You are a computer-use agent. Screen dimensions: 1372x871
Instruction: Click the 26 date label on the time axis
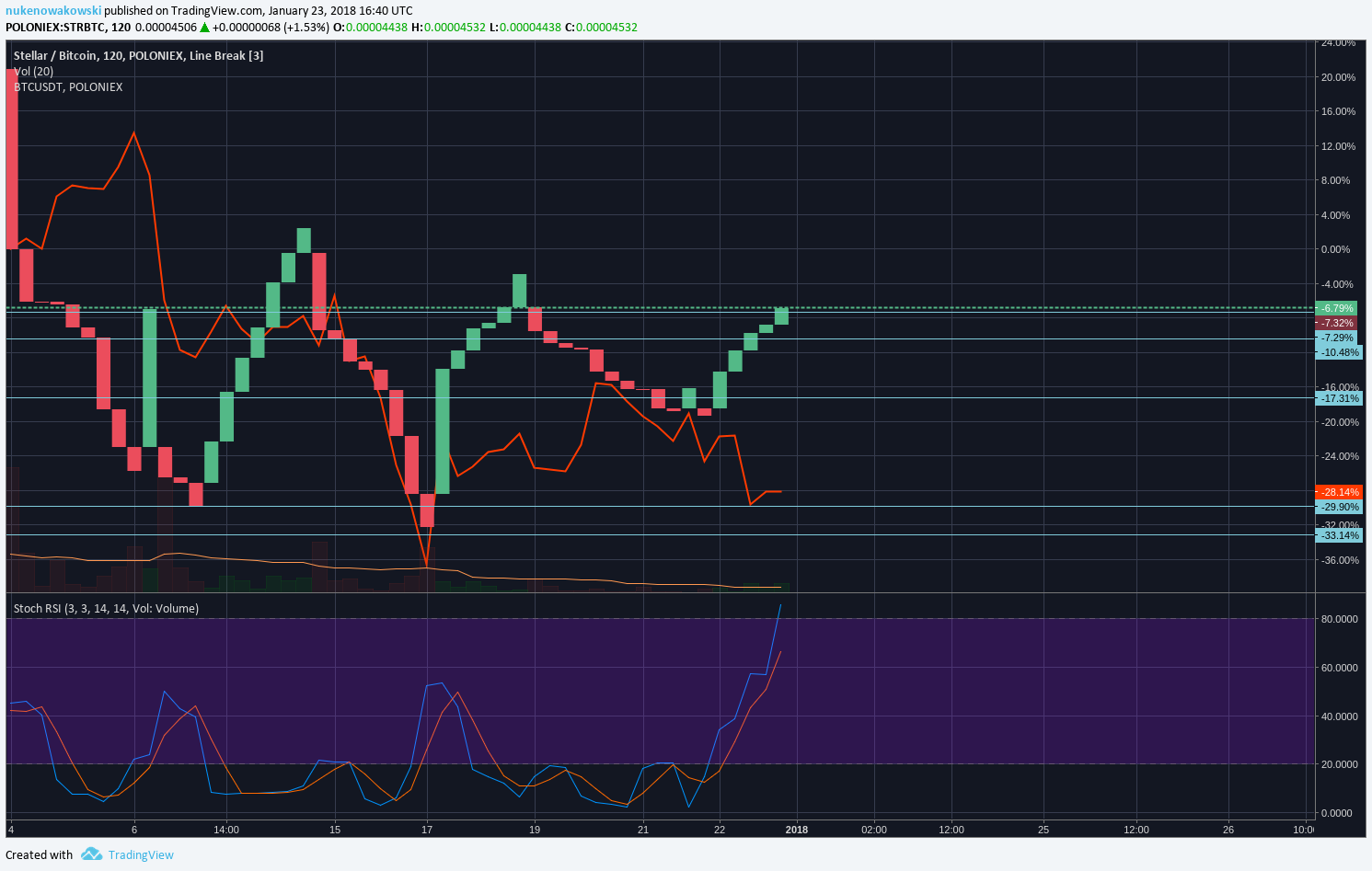coord(1228,830)
